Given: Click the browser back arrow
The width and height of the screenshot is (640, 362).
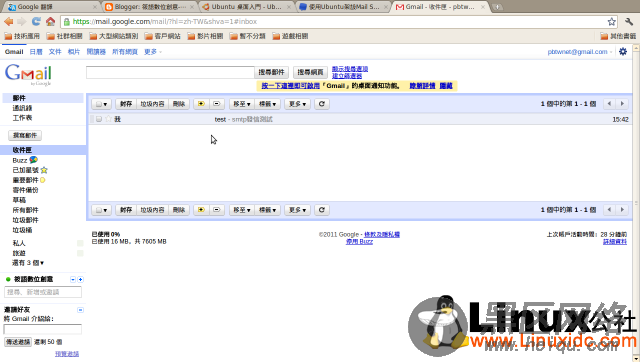Looking at the screenshot, I should click(x=9, y=22).
